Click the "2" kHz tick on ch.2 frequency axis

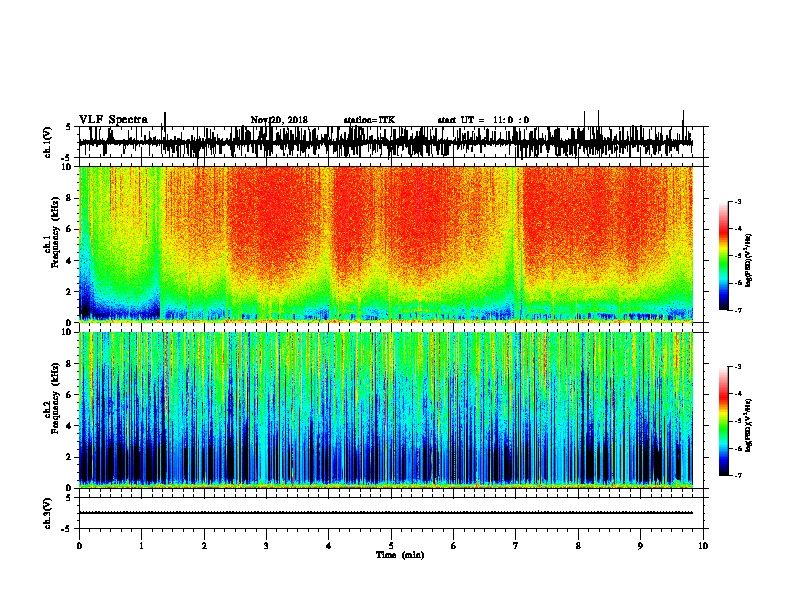pos(69,457)
